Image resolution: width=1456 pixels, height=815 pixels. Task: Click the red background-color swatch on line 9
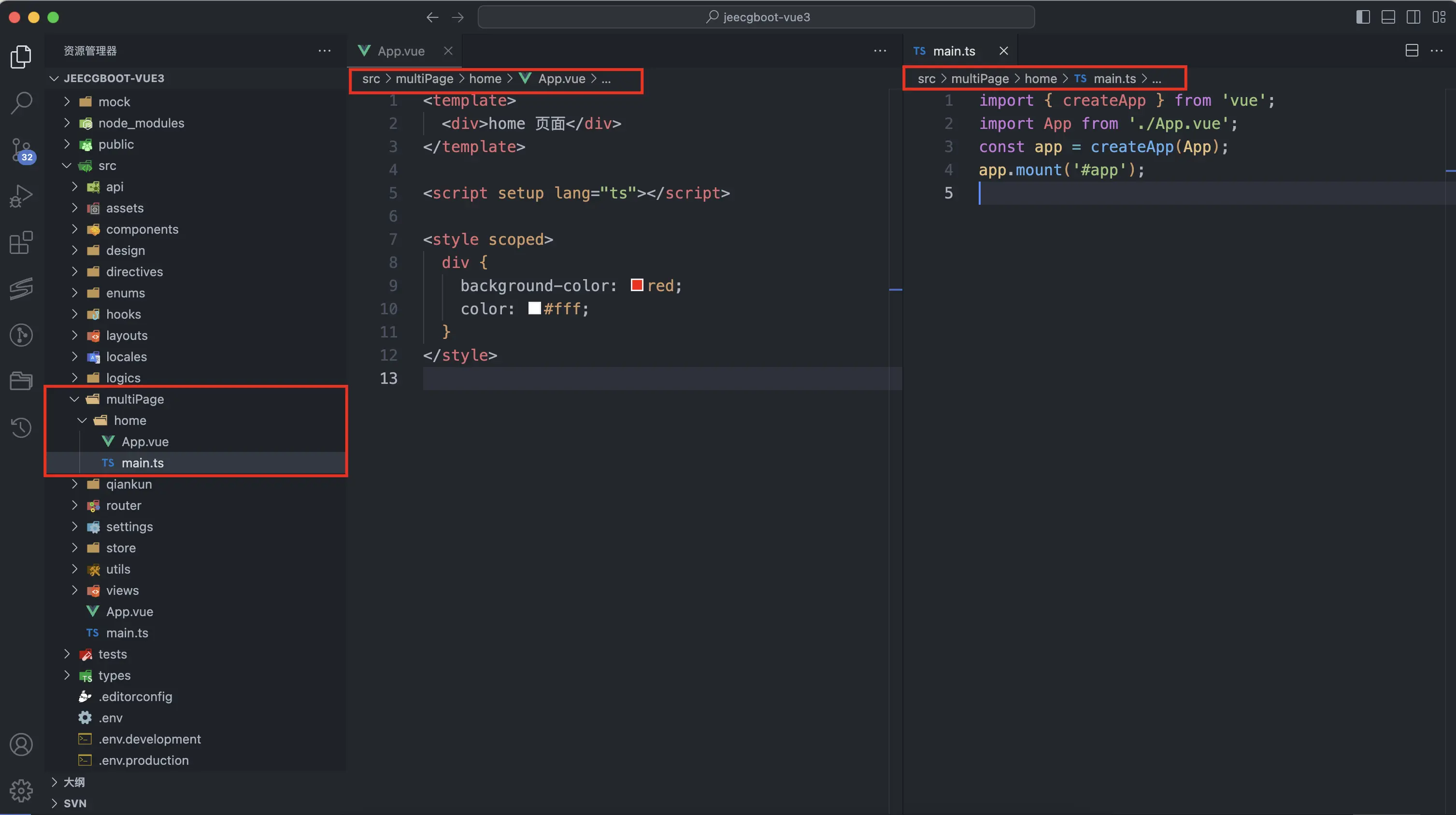pyautogui.click(x=636, y=285)
